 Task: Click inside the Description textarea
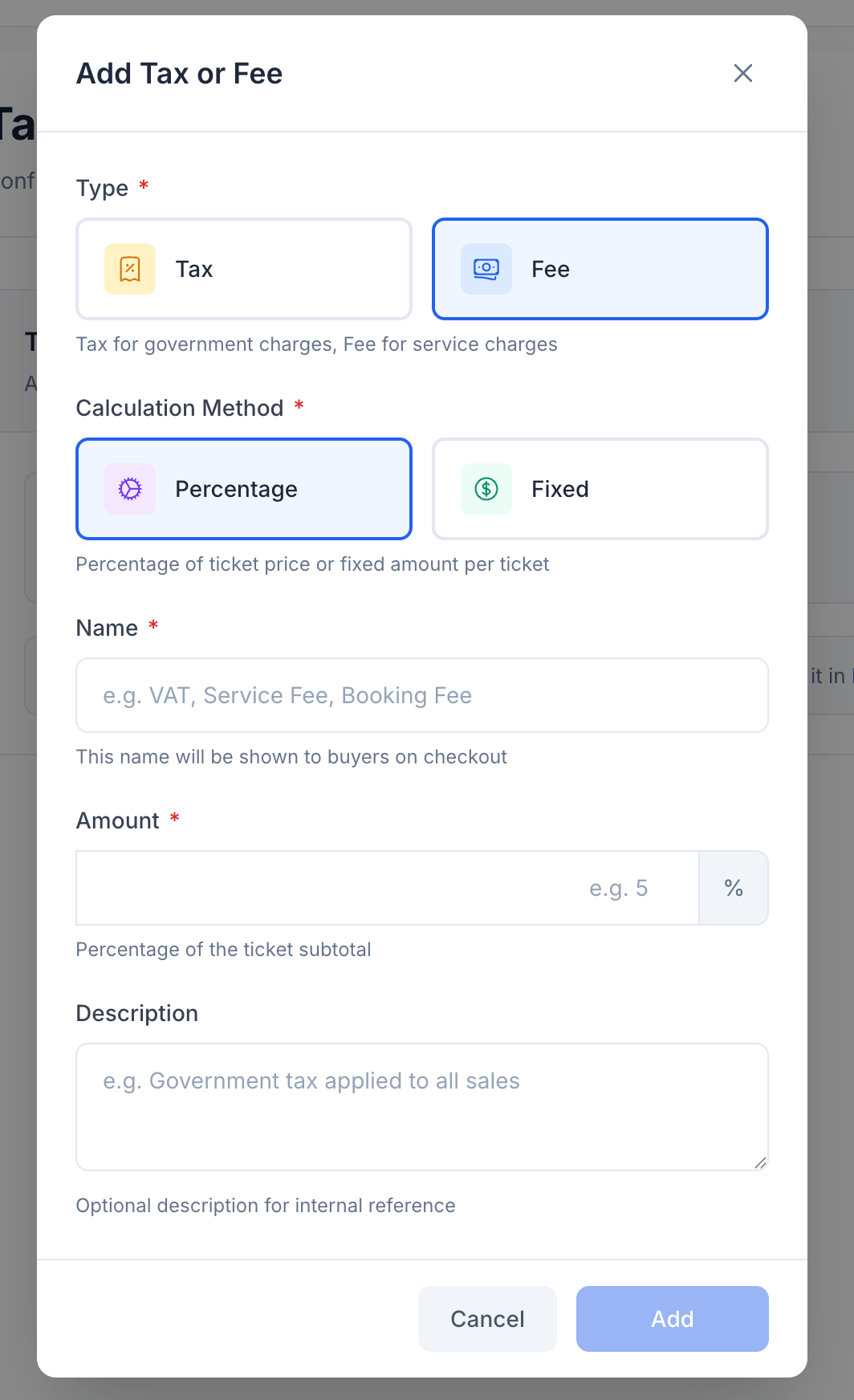coord(421,1107)
